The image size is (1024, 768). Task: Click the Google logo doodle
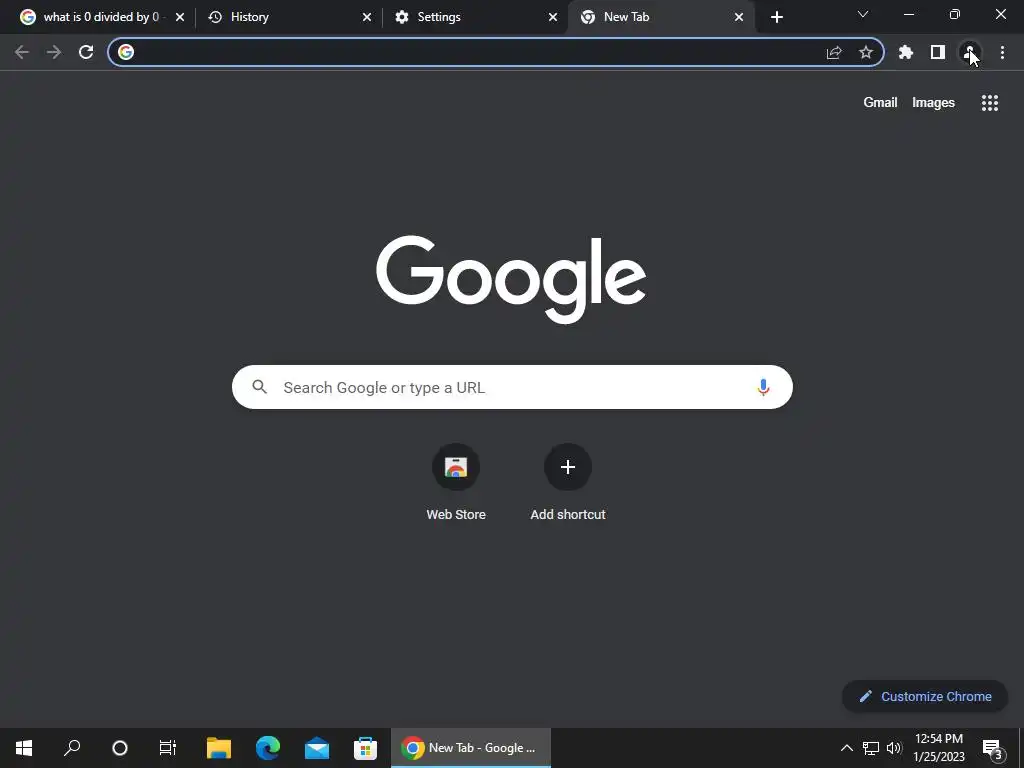pos(511,279)
